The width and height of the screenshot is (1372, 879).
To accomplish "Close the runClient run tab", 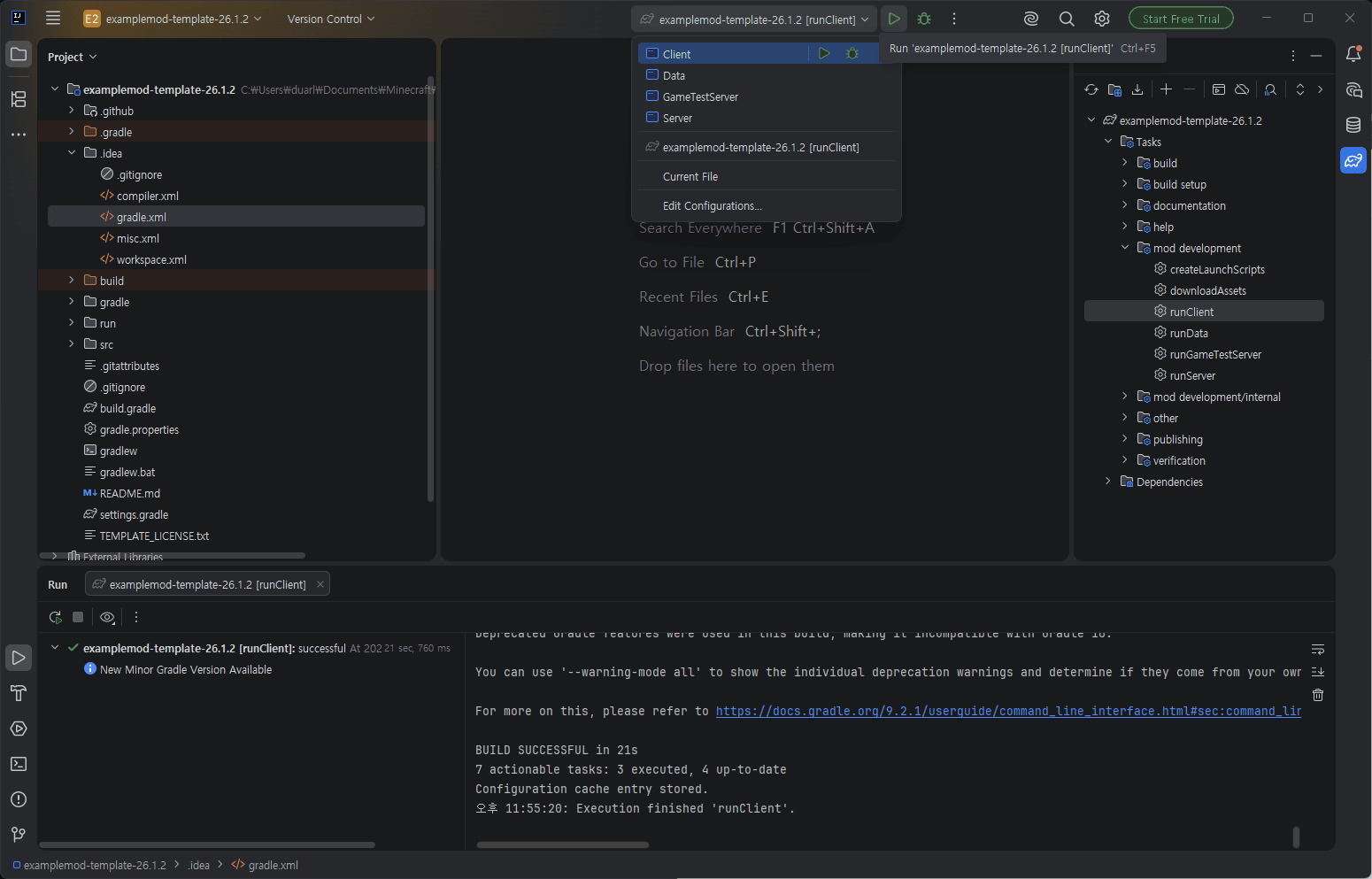I will [x=320, y=584].
